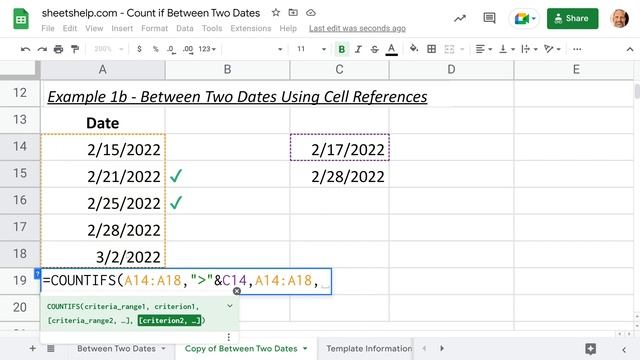This screenshot has width=640, height=360.
Task: Decrease decimal places
Action: [171, 49]
